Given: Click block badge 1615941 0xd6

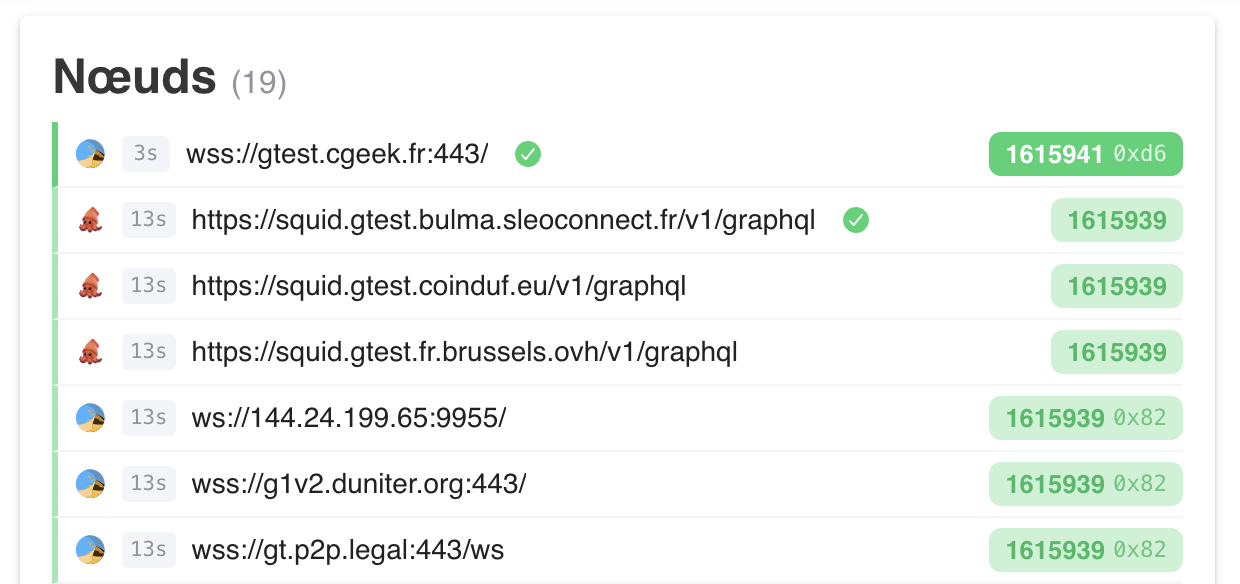Looking at the screenshot, I should pyautogui.click(x=1085, y=154).
